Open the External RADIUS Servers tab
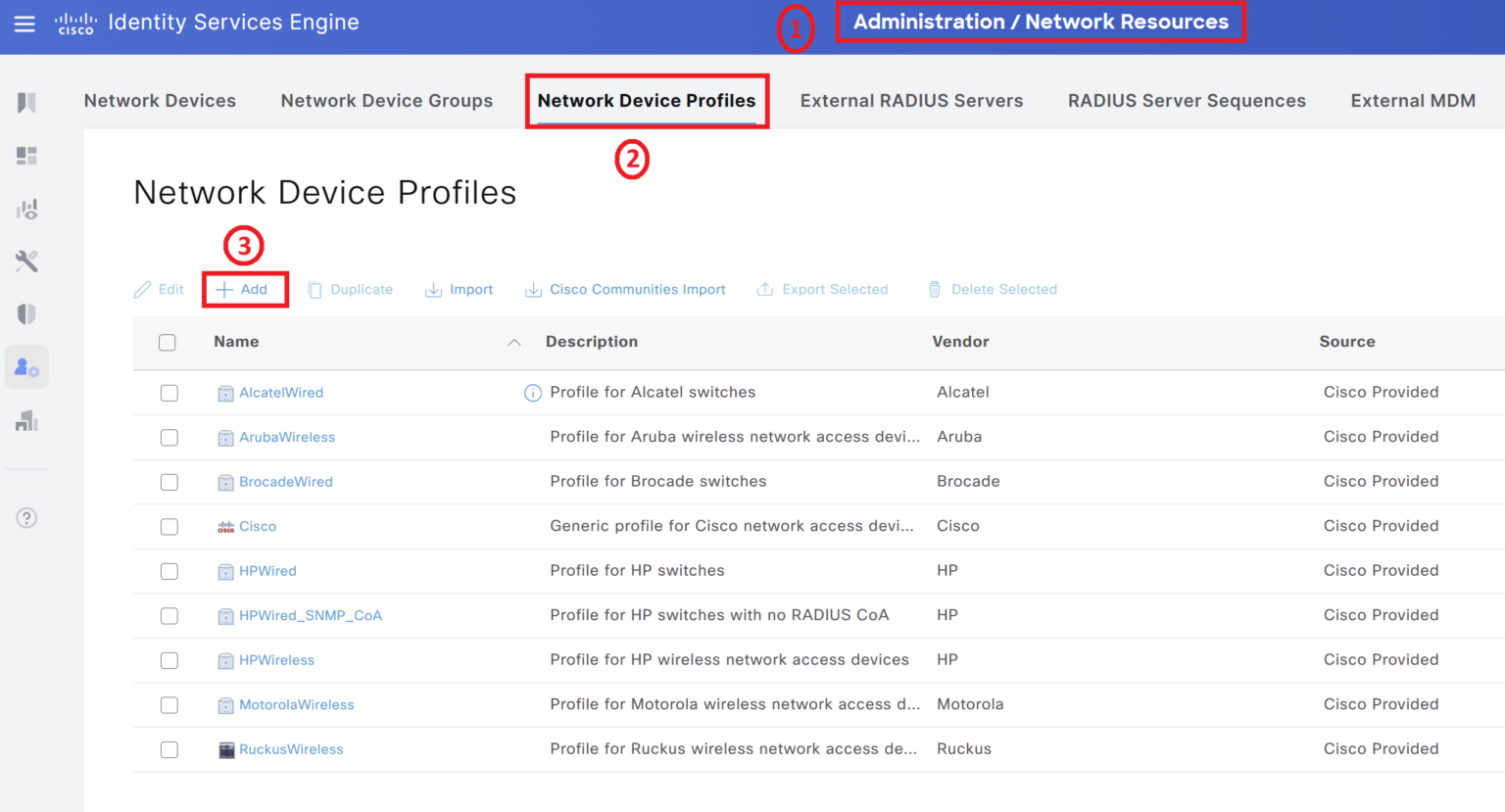 911,100
